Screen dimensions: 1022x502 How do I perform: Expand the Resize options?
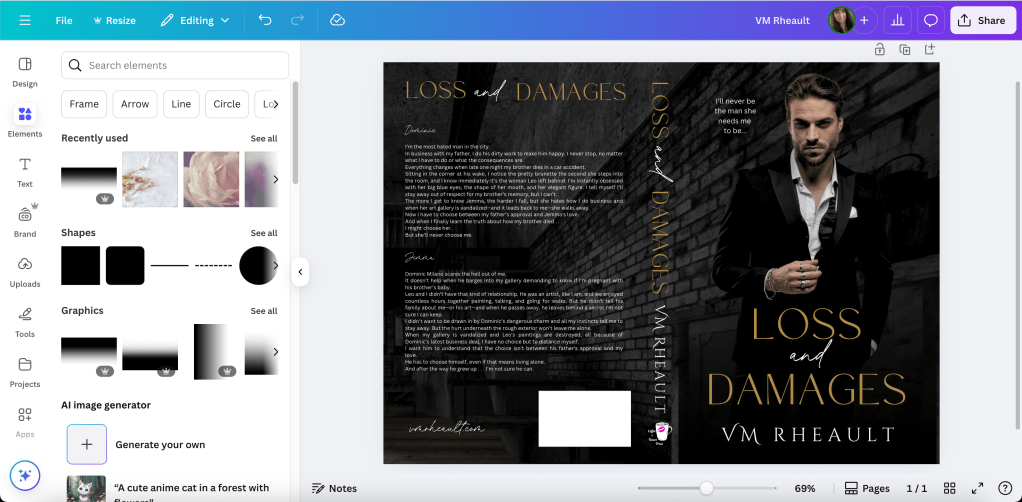pyautogui.click(x=111, y=20)
